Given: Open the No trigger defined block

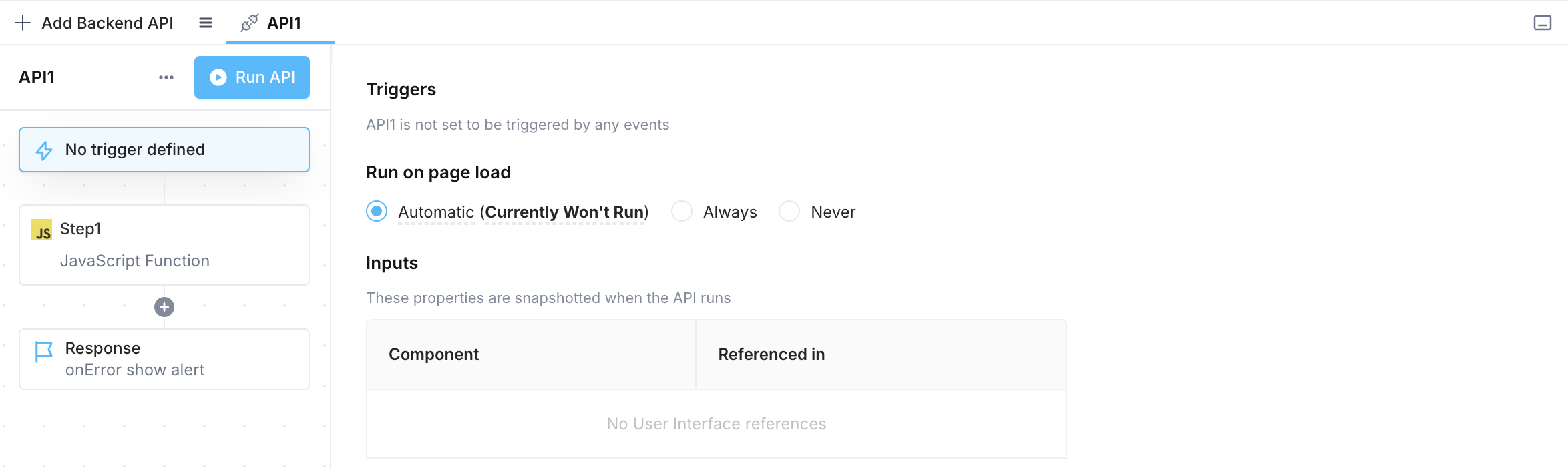Looking at the screenshot, I should 164,150.
